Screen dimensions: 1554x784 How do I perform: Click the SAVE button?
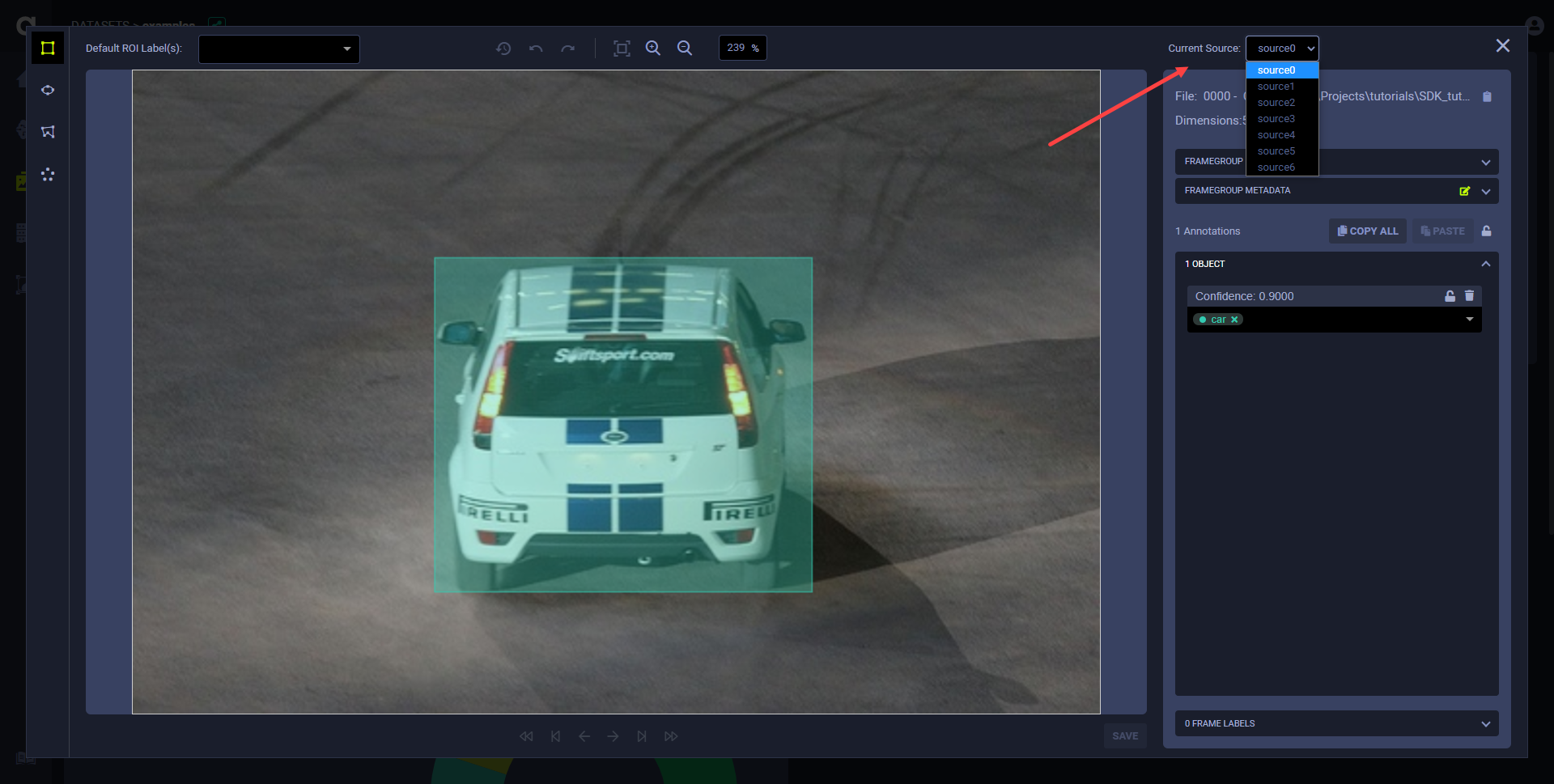1124,736
